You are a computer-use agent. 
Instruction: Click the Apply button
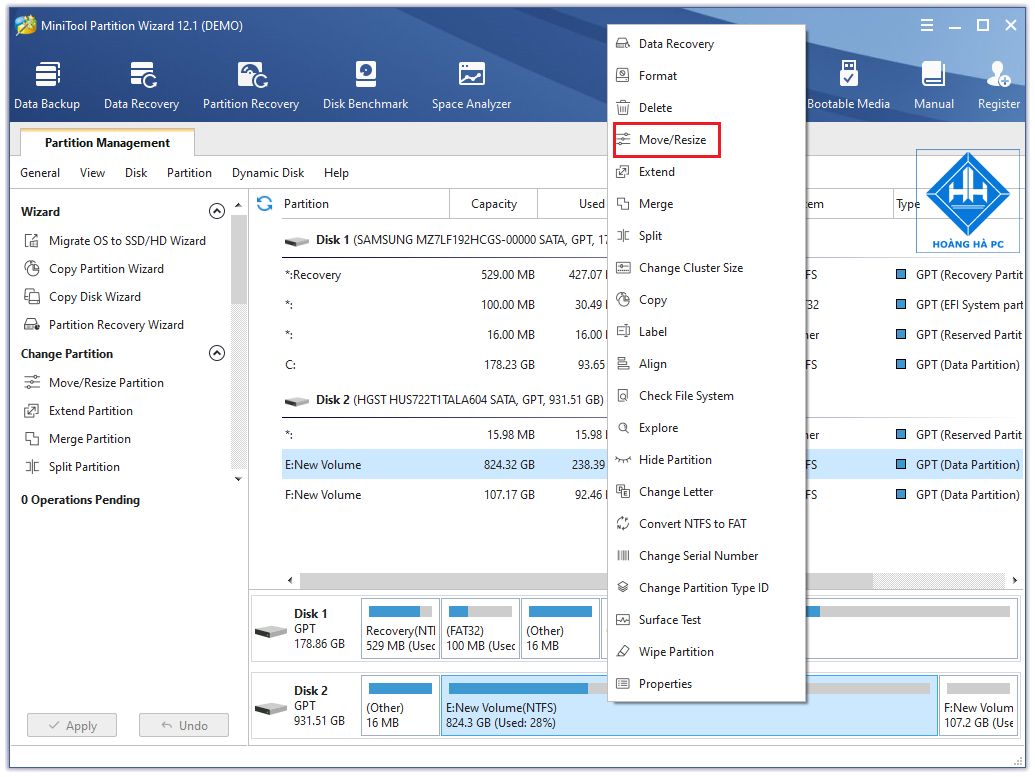click(71, 725)
